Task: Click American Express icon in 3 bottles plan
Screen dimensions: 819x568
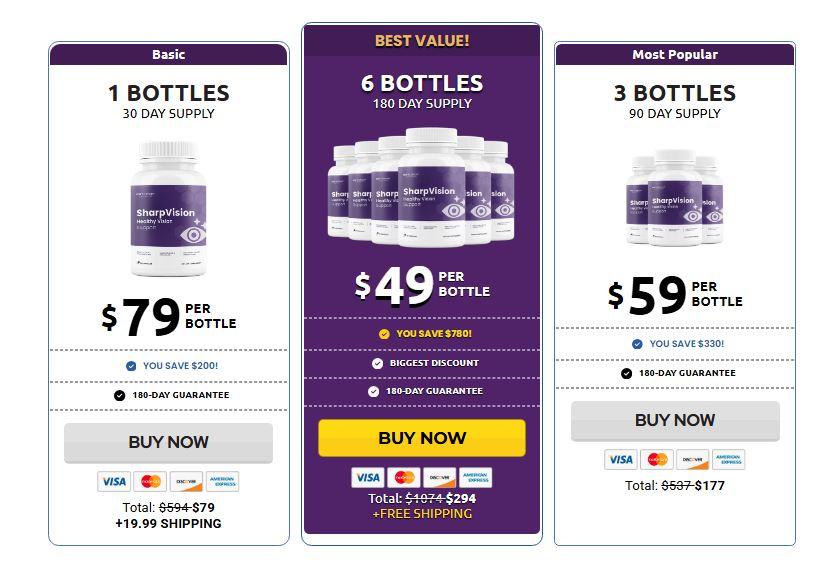Action: click(x=728, y=460)
